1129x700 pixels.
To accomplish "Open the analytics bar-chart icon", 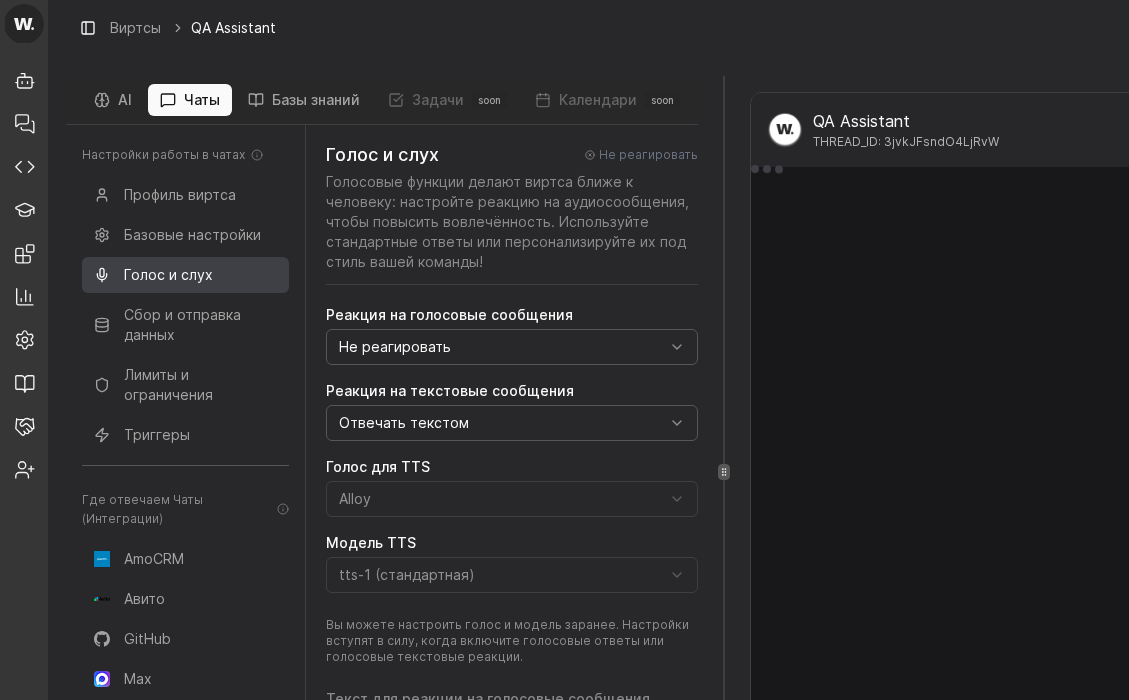I will coord(24,297).
